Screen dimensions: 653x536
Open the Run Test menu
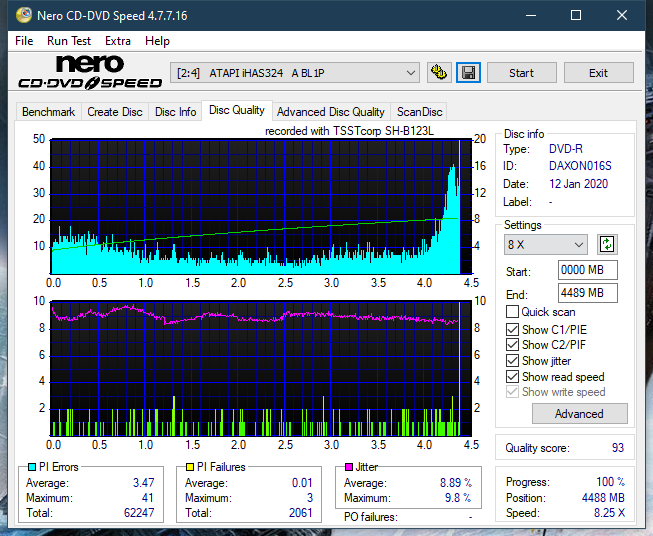coord(69,41)
